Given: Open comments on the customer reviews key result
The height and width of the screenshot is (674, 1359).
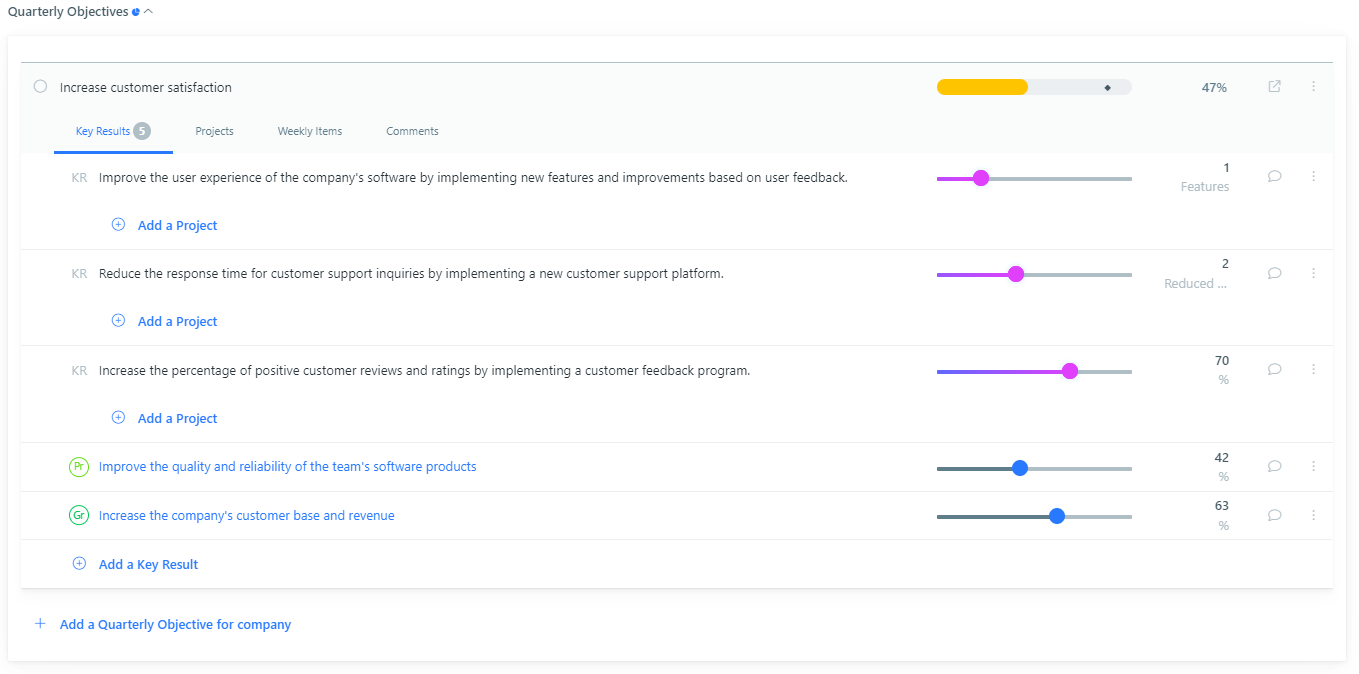Looking at the screenshot, I should pyautogui.click(x=1274, y=369).
